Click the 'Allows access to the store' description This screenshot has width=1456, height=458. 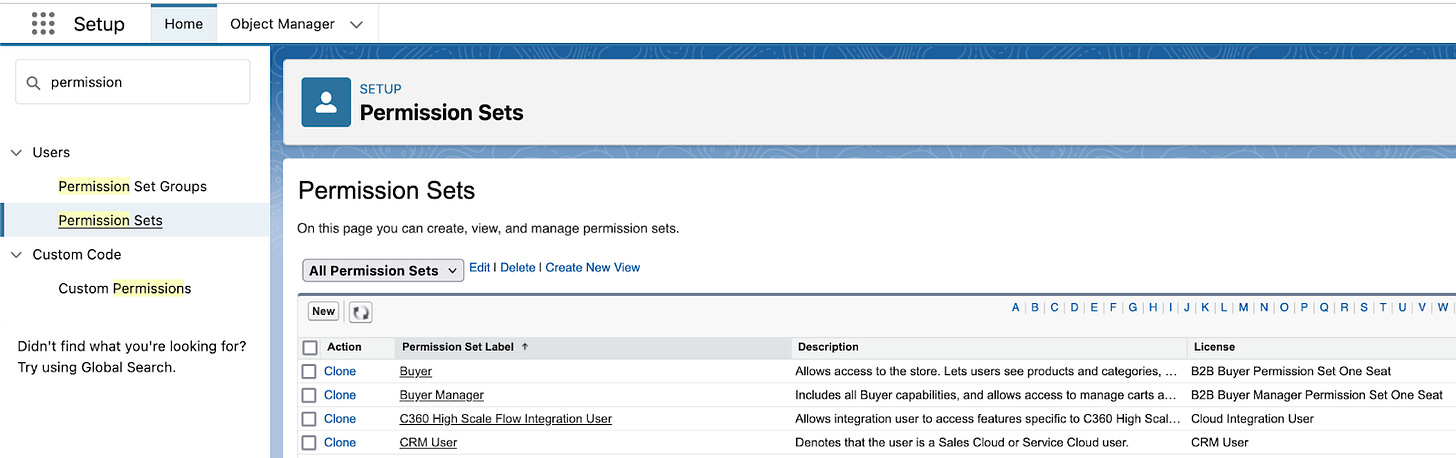pos(988,371)
